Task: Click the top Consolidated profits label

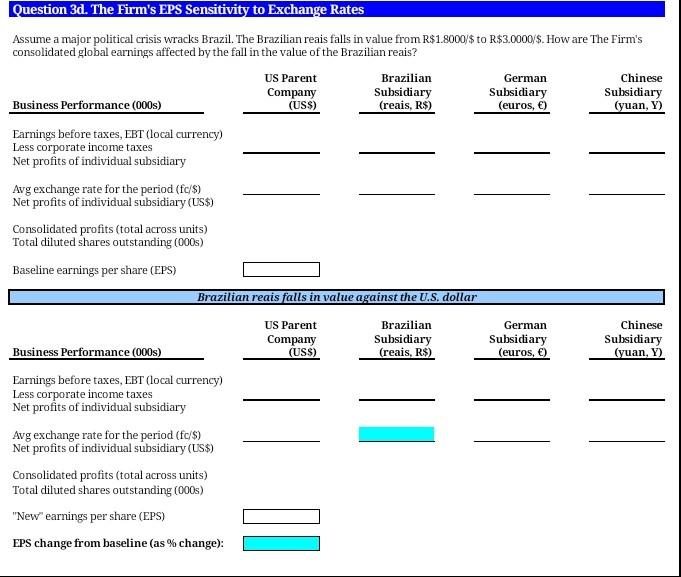Action: (x=110, y=229)
